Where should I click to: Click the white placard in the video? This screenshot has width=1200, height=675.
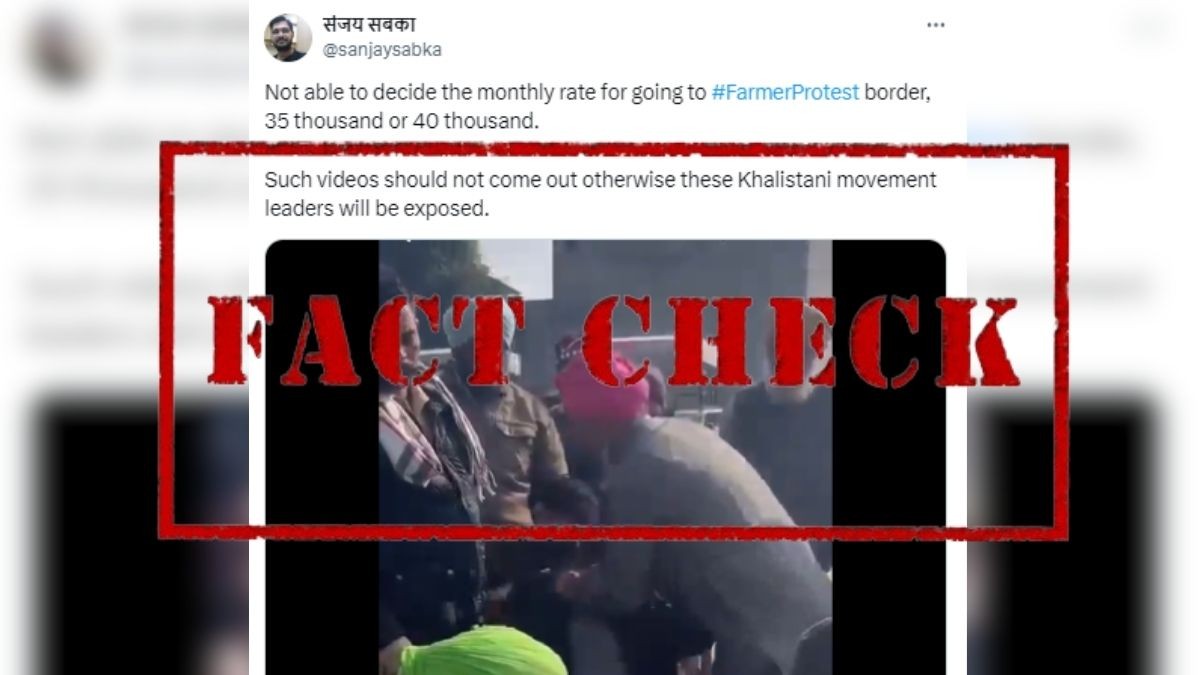(518, 270)
